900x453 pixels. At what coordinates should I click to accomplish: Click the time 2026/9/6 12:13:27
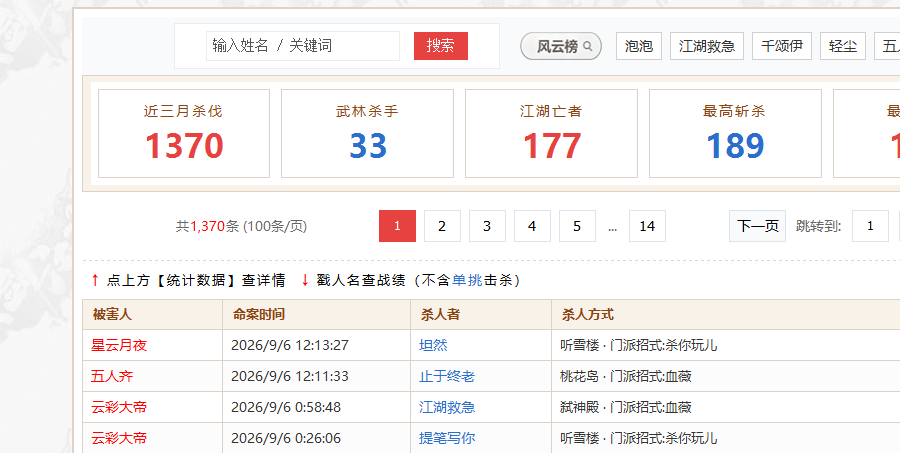point(290,345)
